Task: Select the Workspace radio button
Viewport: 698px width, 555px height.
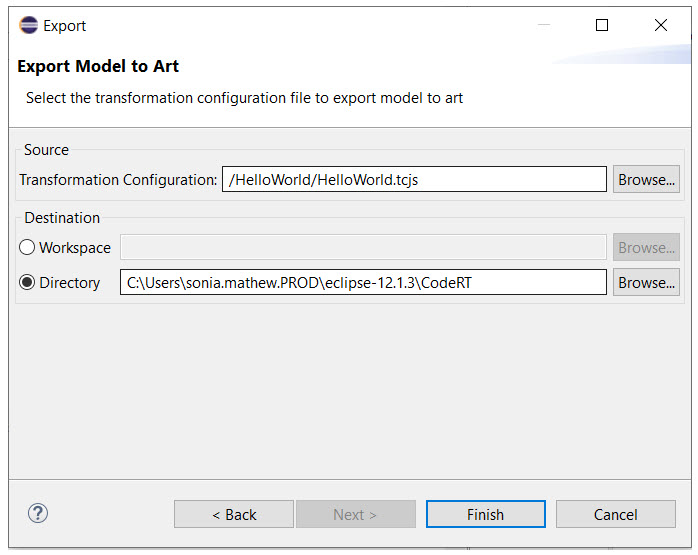Action: 27,247
